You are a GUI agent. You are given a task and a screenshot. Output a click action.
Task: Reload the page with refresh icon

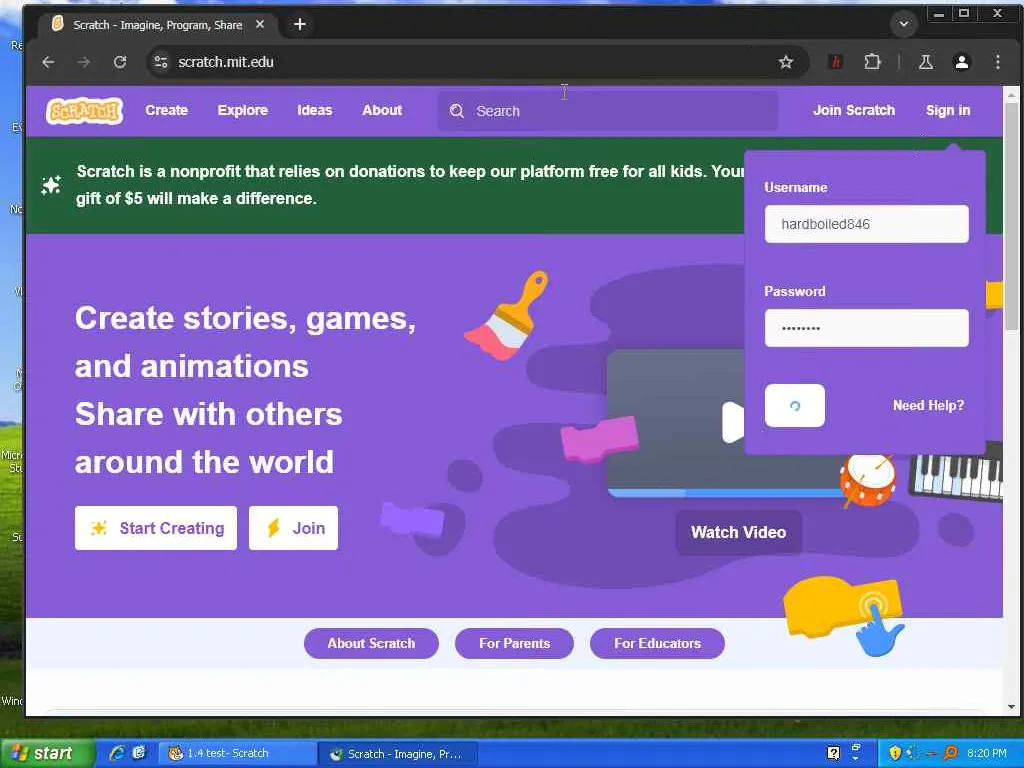click(x=120, y=62)
